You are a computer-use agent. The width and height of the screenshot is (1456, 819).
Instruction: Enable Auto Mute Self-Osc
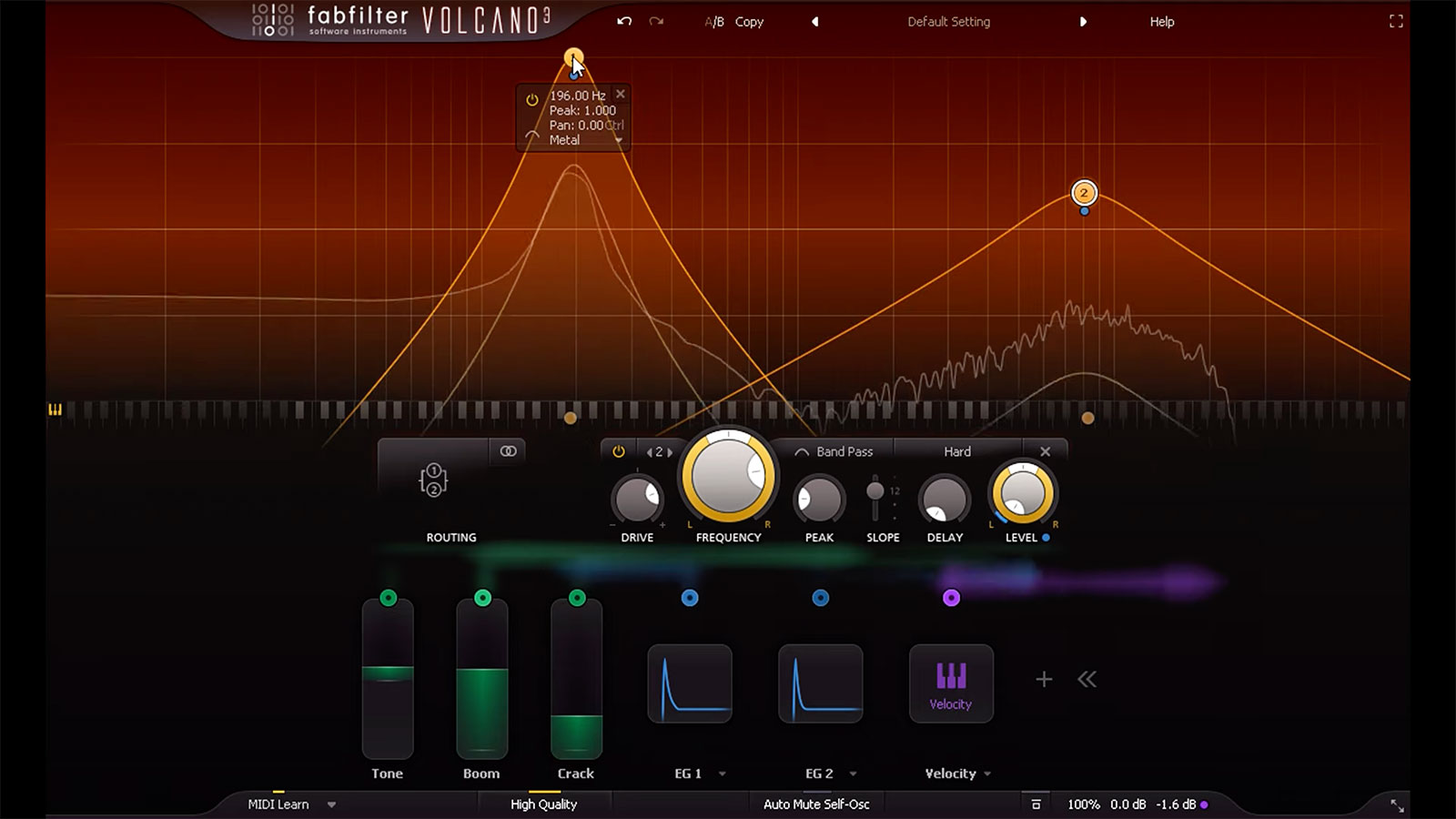[x=815, y=804]
